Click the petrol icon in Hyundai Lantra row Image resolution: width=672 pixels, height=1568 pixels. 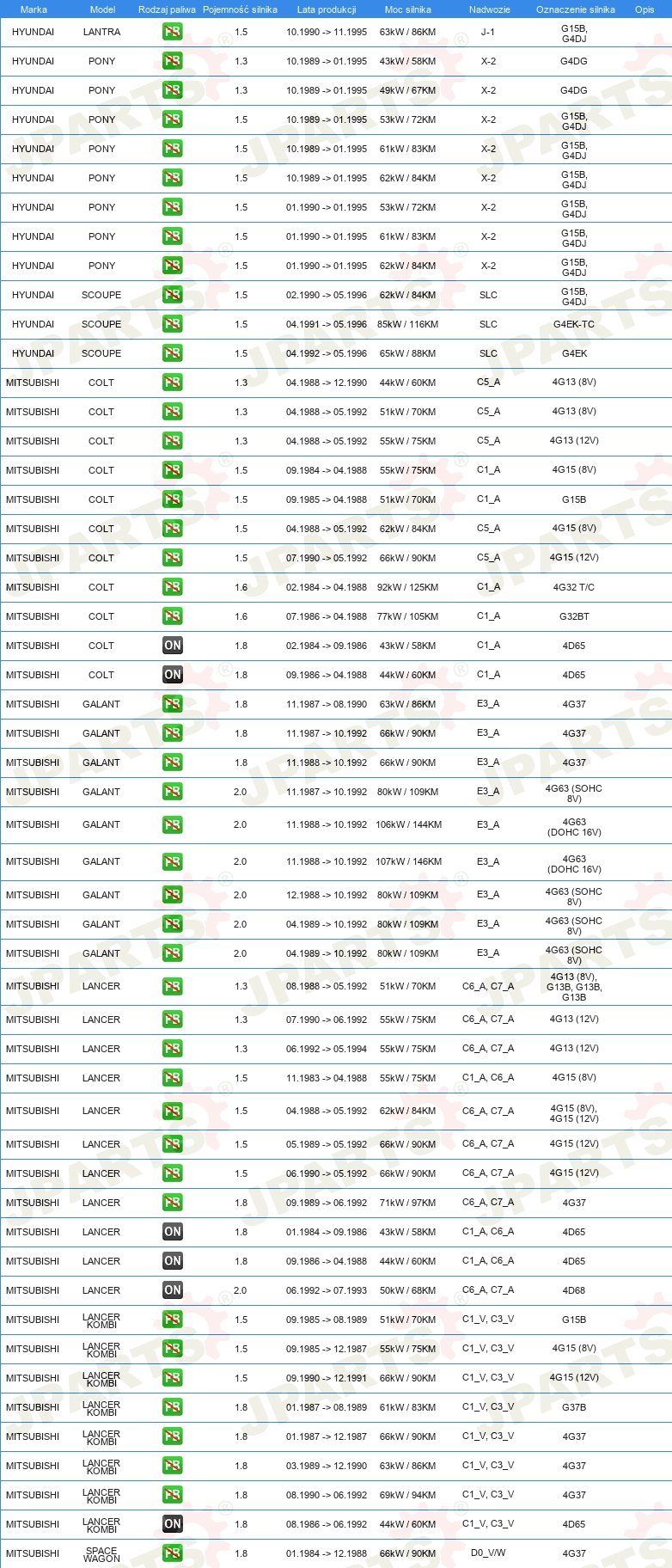(172, 32)
